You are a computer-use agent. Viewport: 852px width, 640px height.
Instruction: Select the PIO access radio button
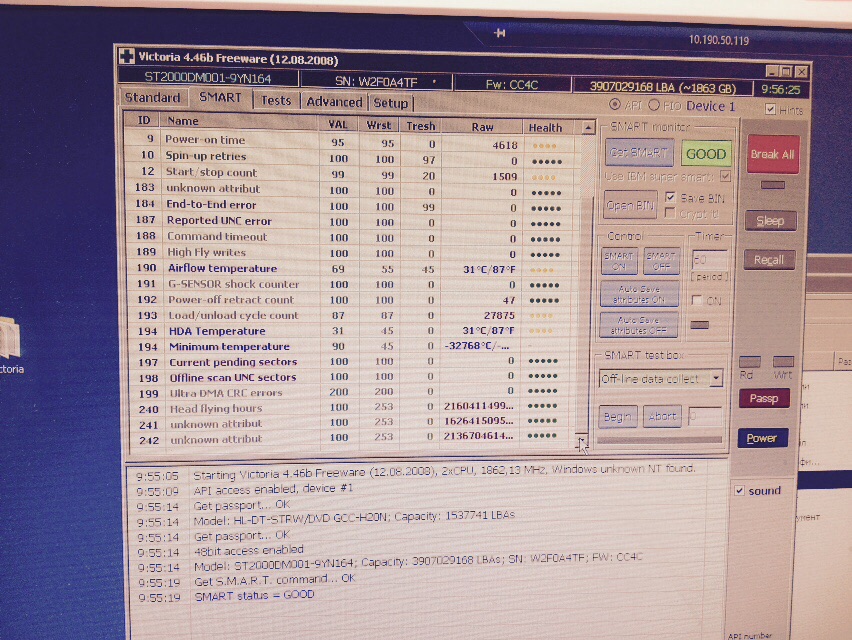pos(654,105)
